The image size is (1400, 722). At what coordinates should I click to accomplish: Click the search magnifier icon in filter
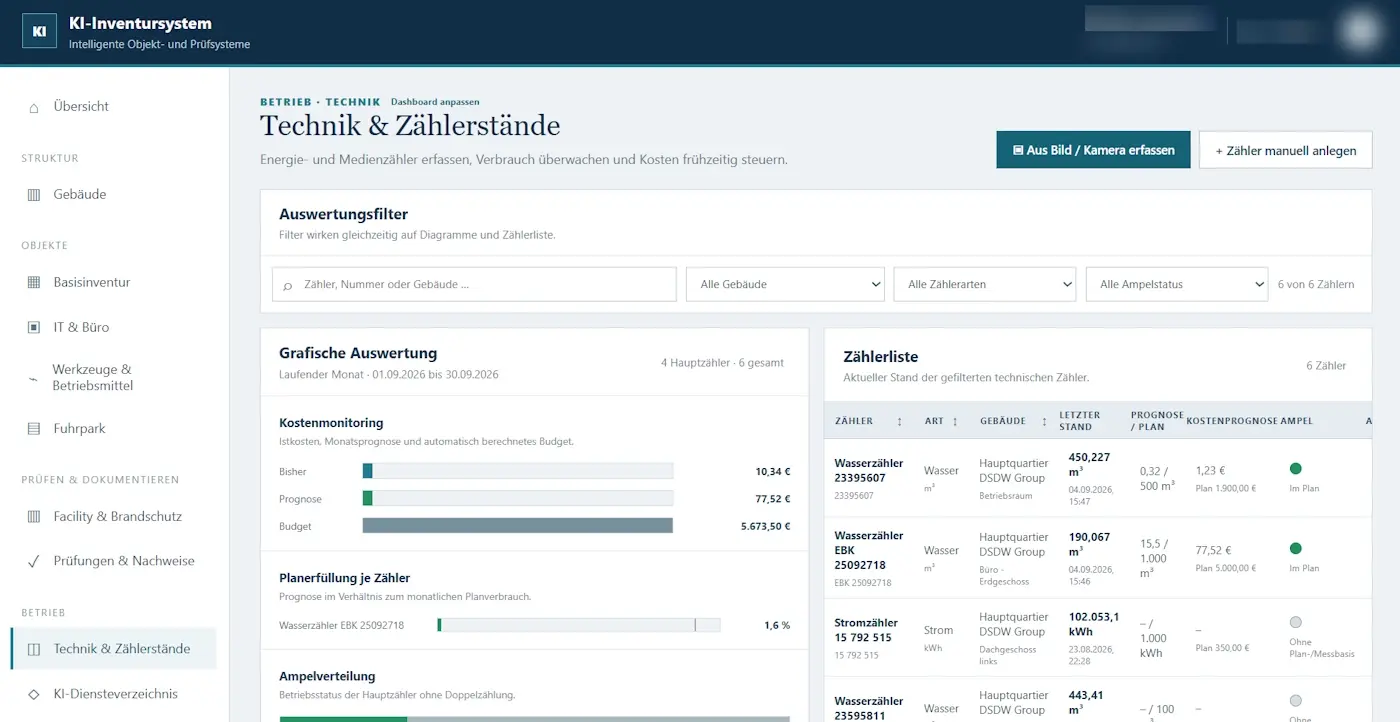(x=288, y=285)
